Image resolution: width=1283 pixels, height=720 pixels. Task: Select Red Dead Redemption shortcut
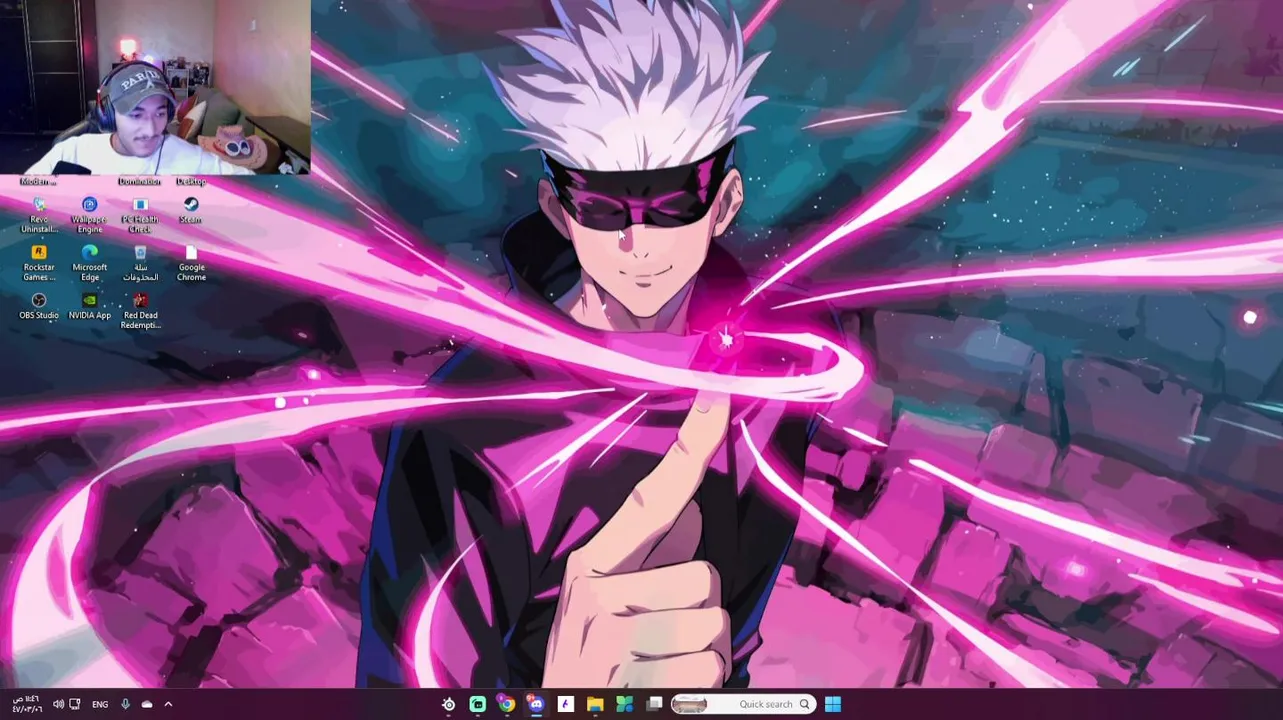(x=140, y=311)
